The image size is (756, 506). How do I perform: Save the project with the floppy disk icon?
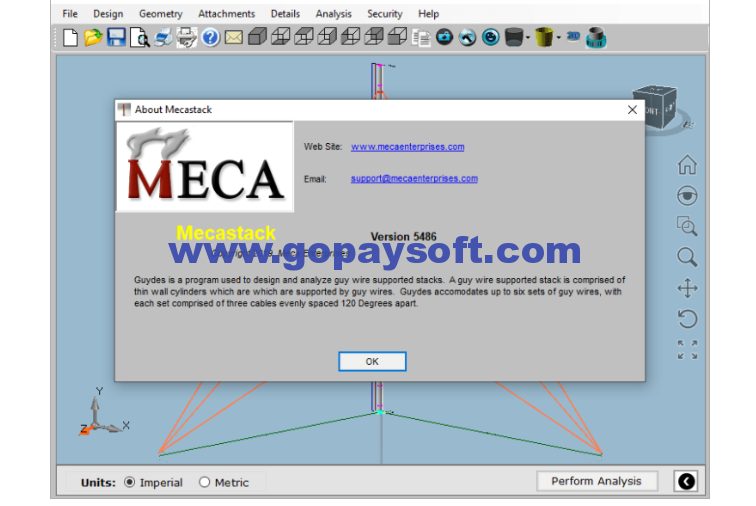[x=116, y=38]
